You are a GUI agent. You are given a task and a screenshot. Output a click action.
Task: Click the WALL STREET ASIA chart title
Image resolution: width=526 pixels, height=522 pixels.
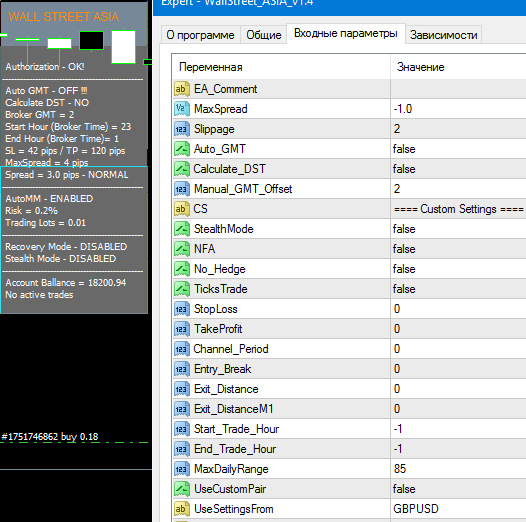coord(63,17)
